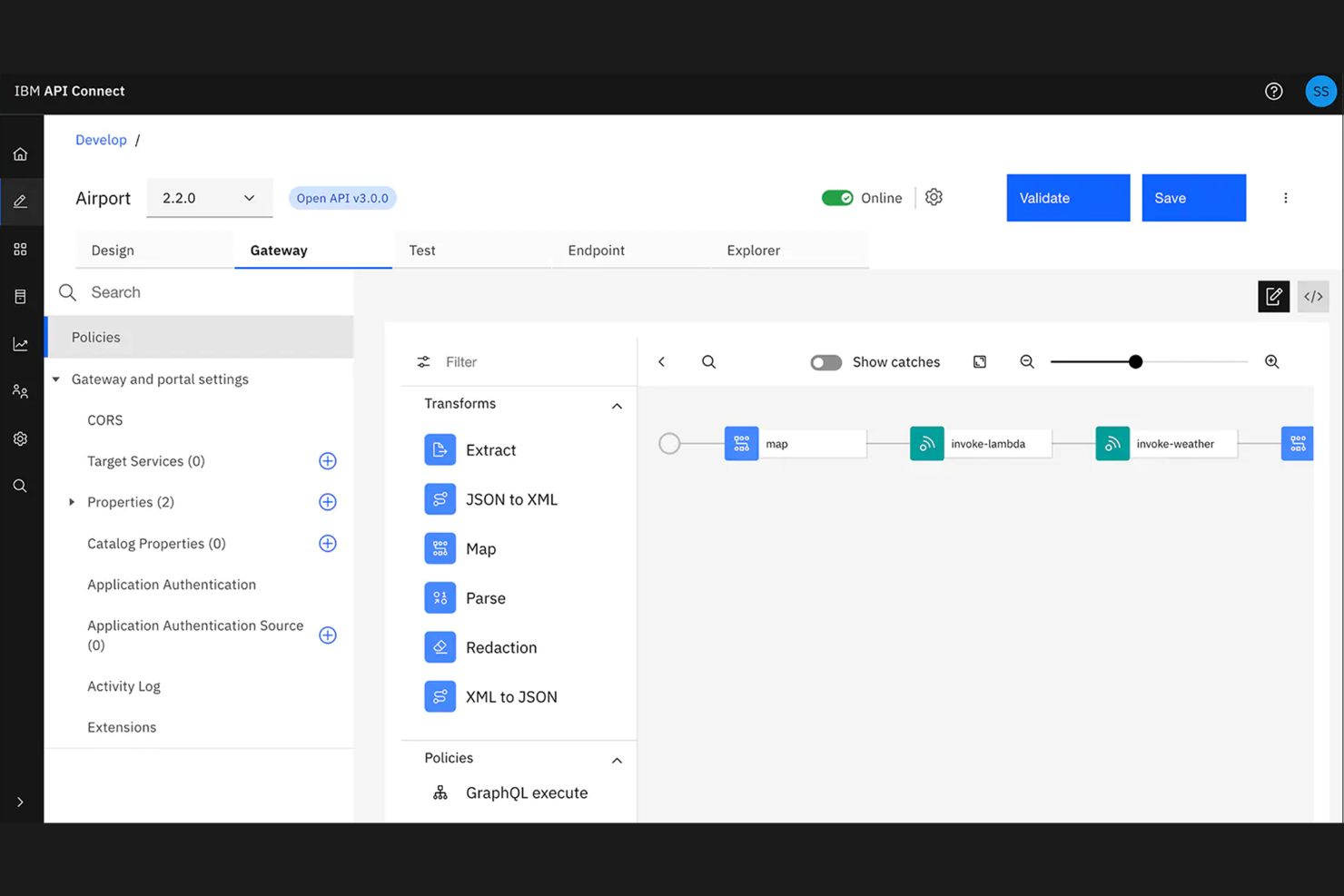Select the Extract transform icon
This screenshot has height=896, width=1344.
click(x=440, y=449)
